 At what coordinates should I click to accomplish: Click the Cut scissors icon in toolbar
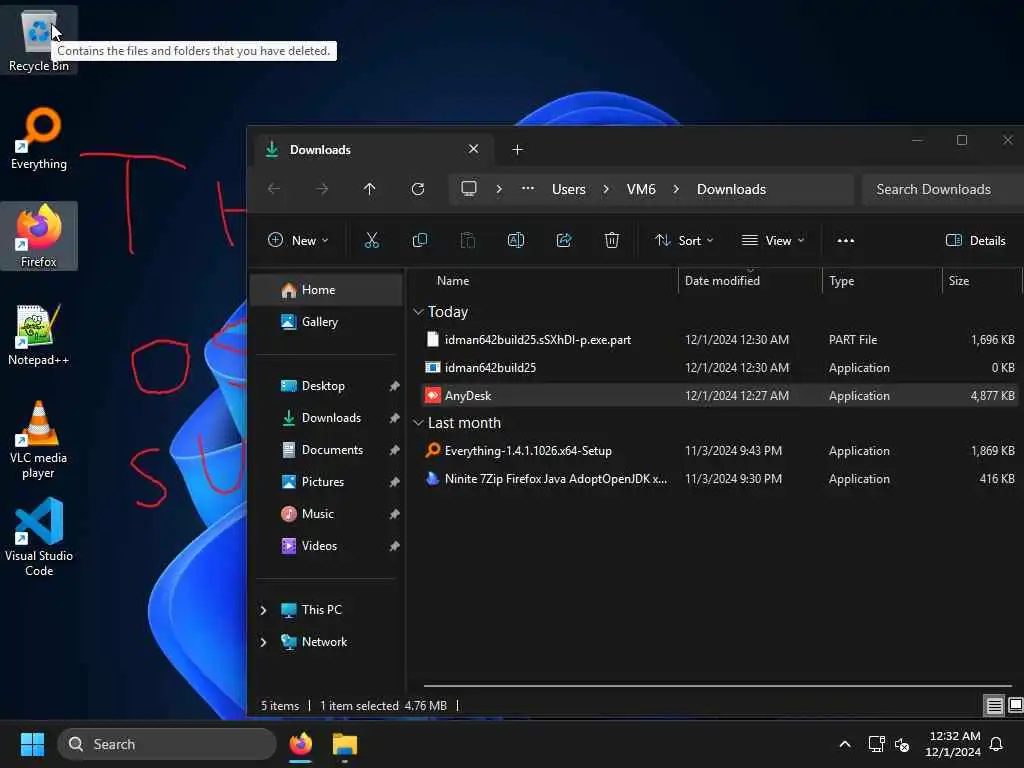point(372,240)
